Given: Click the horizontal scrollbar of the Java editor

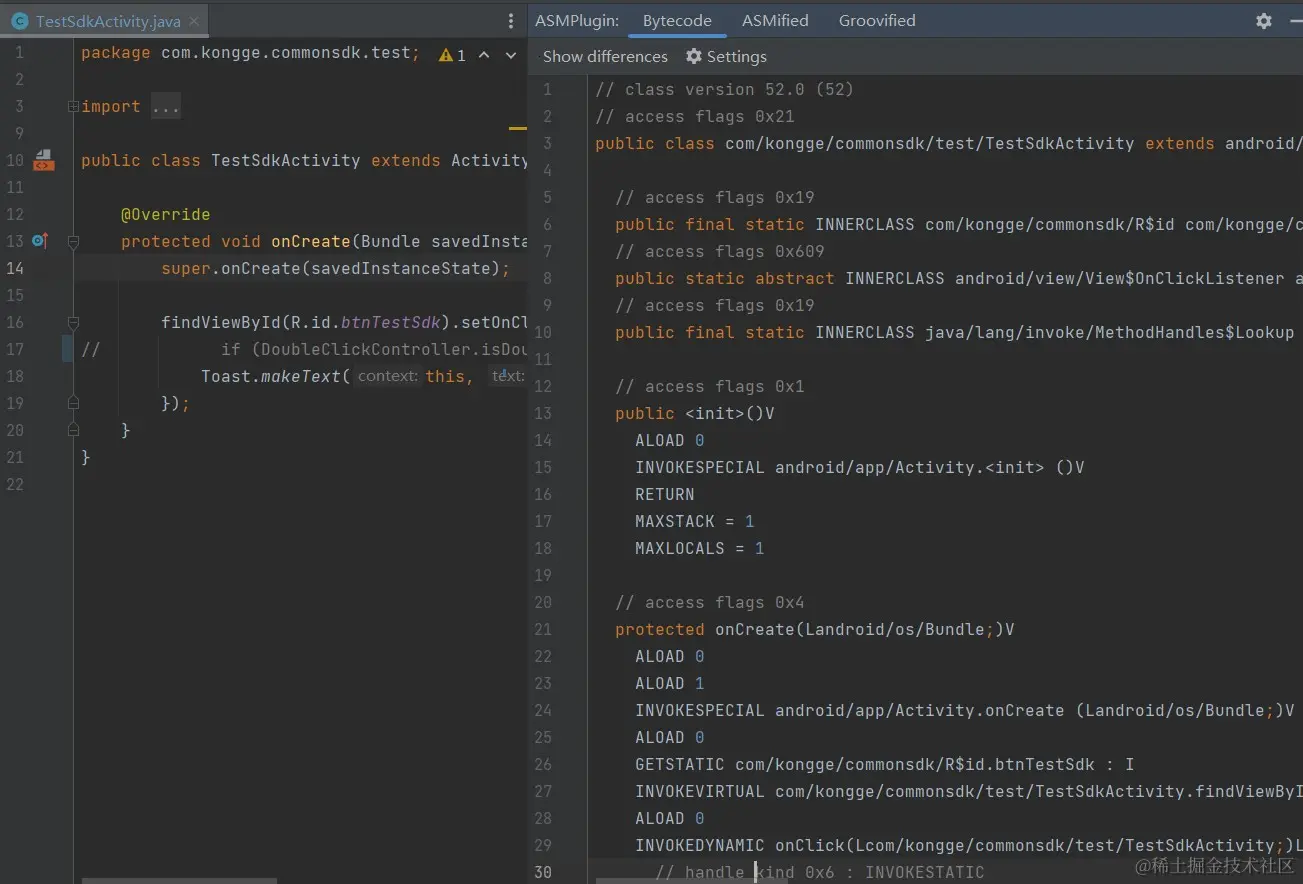Looking at the screenshot, I should pos(179,881).
